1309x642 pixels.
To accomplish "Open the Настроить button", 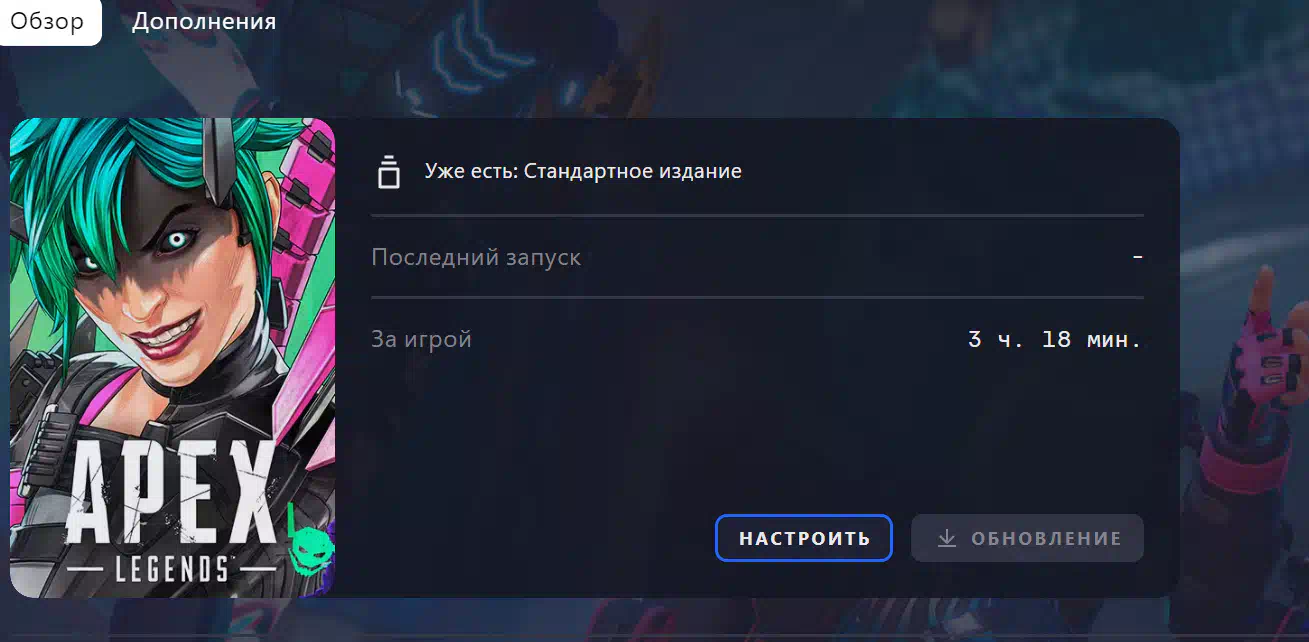I will coord(804,538).
